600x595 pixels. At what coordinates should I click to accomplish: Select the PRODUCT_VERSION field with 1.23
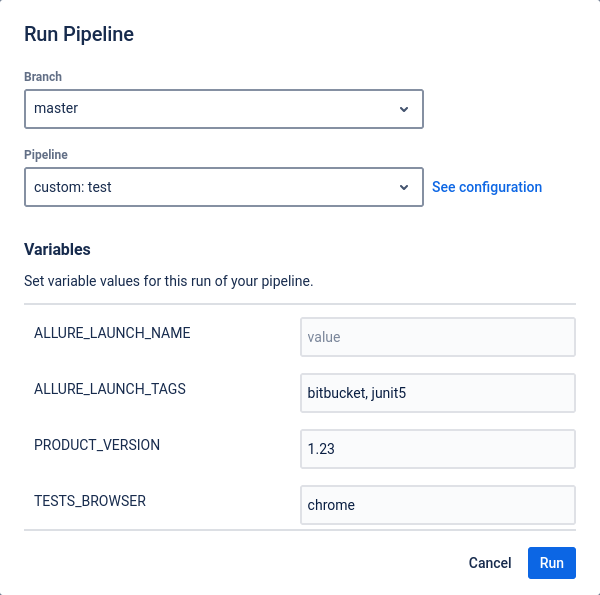pos(437,449)
